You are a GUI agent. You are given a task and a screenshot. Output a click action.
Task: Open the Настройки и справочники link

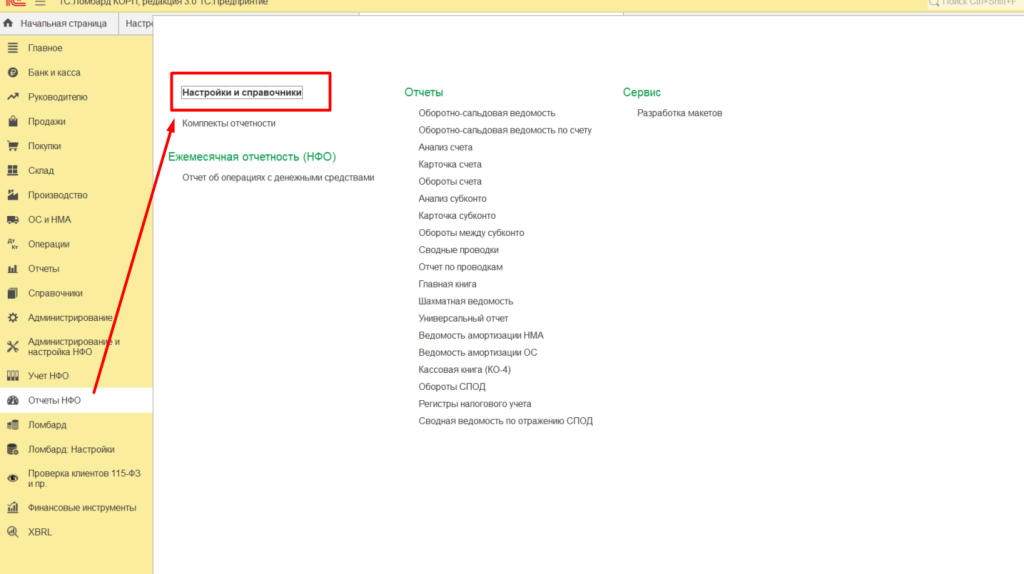(241, 92)
